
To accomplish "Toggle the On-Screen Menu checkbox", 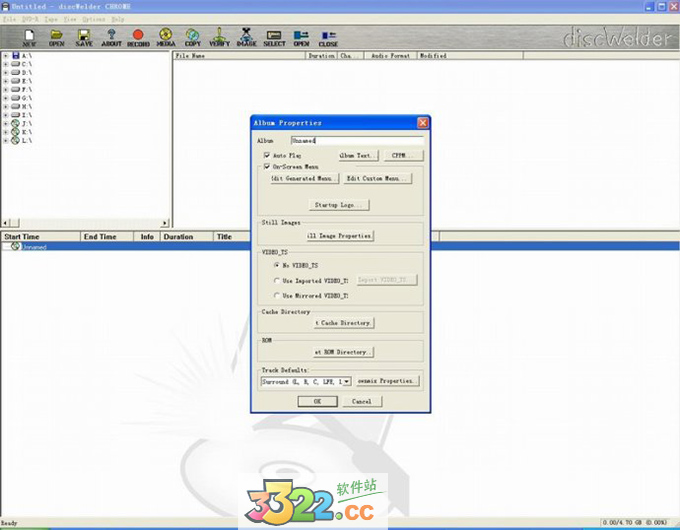I will [x=267, y=166].
